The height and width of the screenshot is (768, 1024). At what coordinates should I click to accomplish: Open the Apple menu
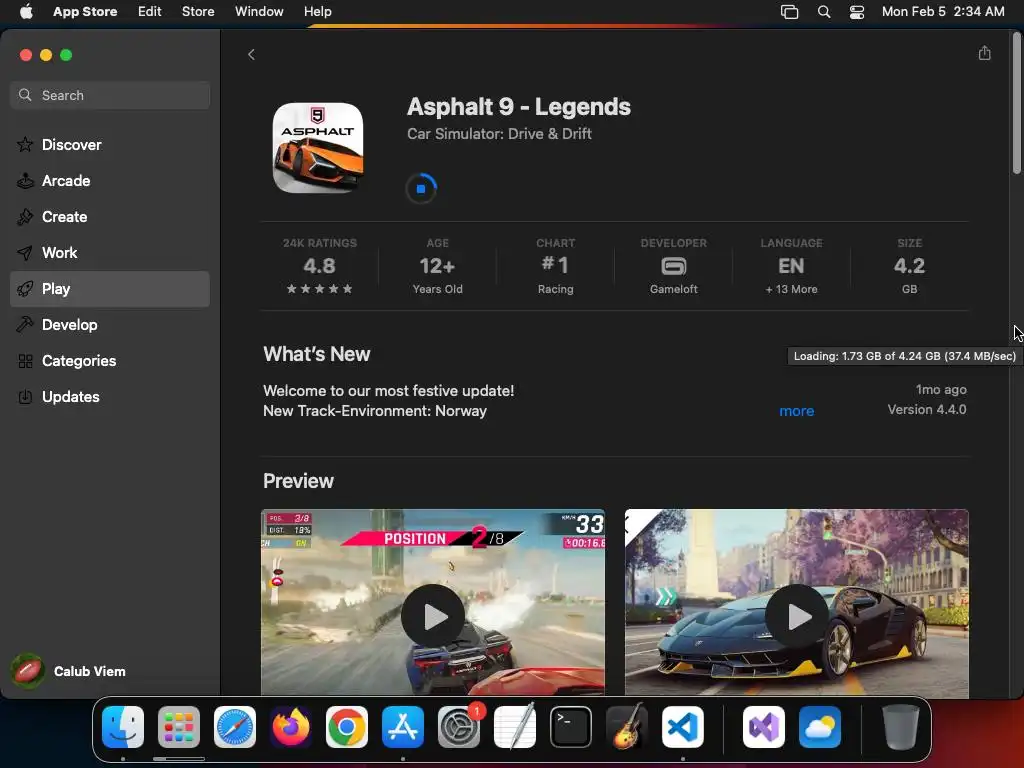pyautogui.click(x=26, y=11)
